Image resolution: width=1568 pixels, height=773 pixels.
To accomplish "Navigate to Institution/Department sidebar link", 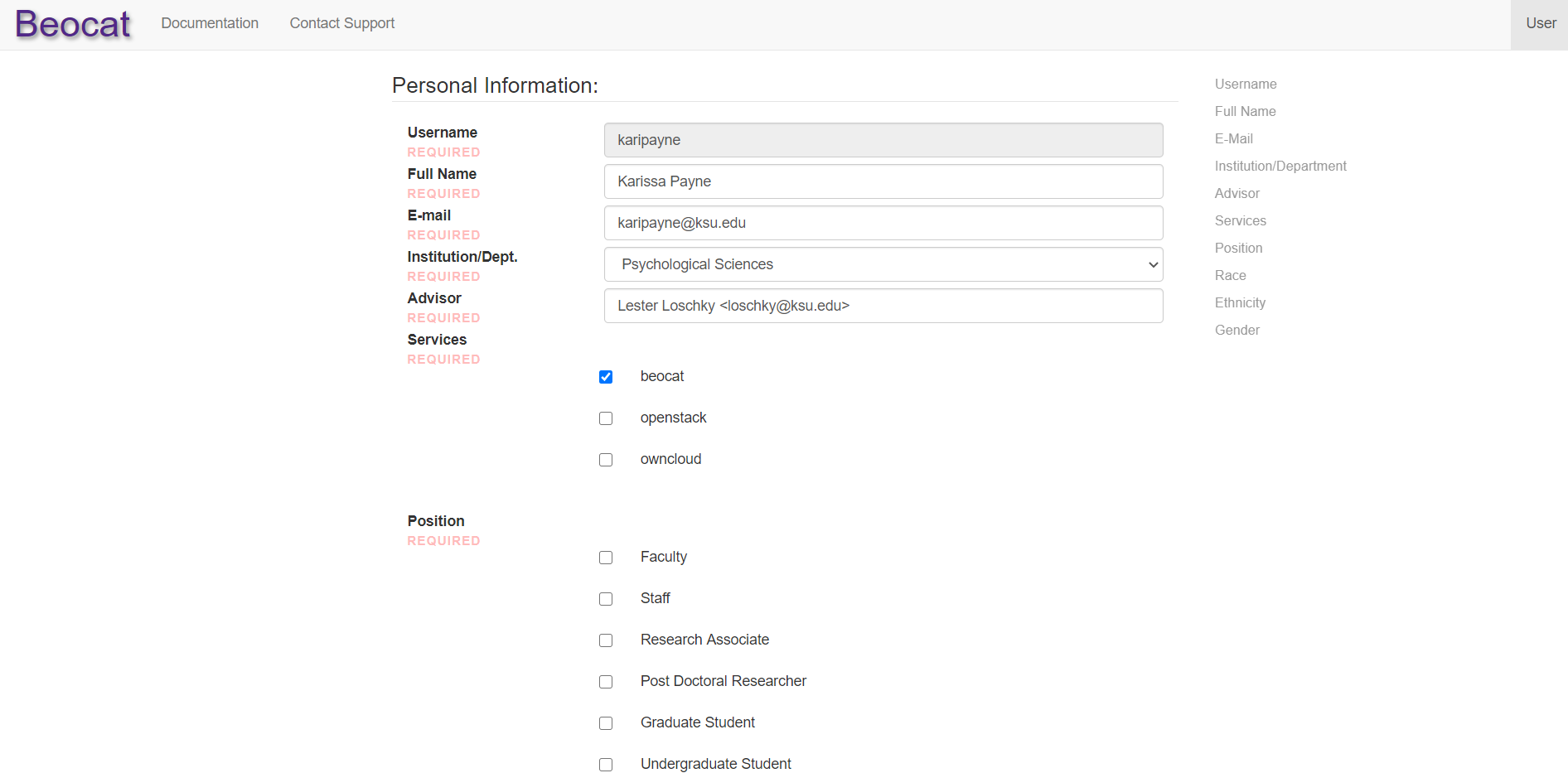I will pyautogui.click(x=1280, y=166).
